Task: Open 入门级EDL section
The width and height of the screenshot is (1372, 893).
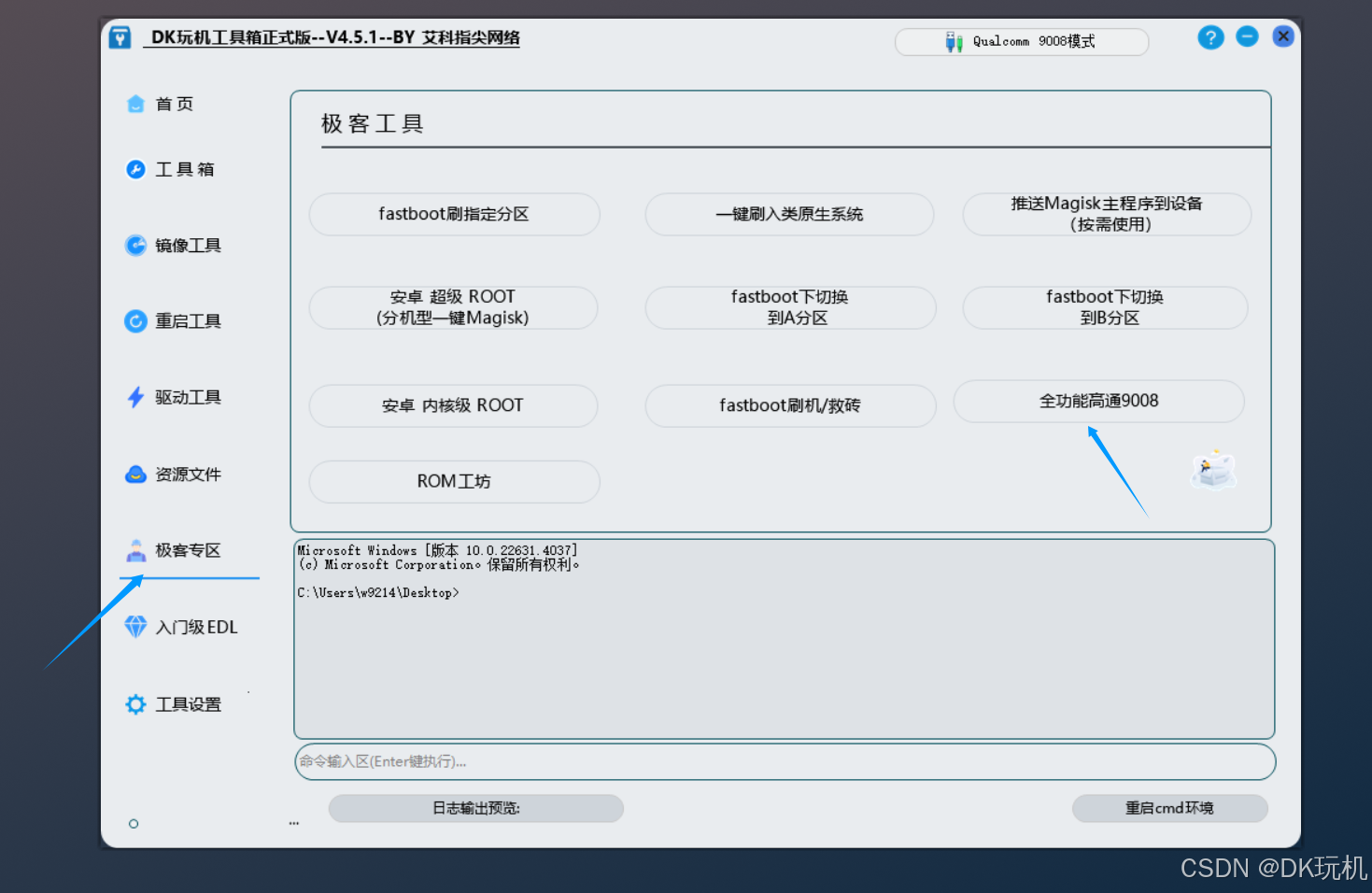Action: 196,627
